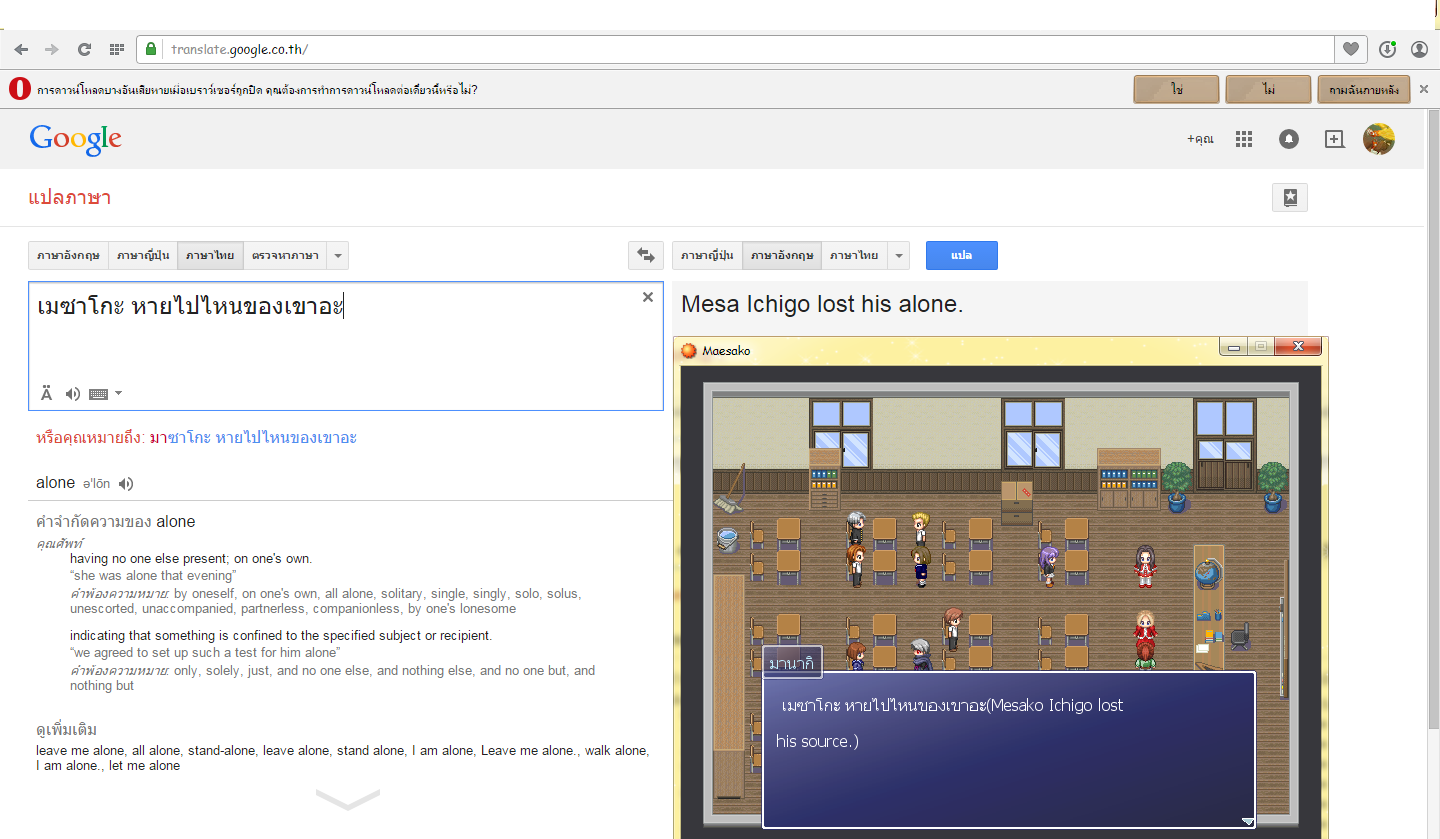
Task: Click the Opera logo in the notification bar
Action: pyautogui.click(x=19, y=89)
